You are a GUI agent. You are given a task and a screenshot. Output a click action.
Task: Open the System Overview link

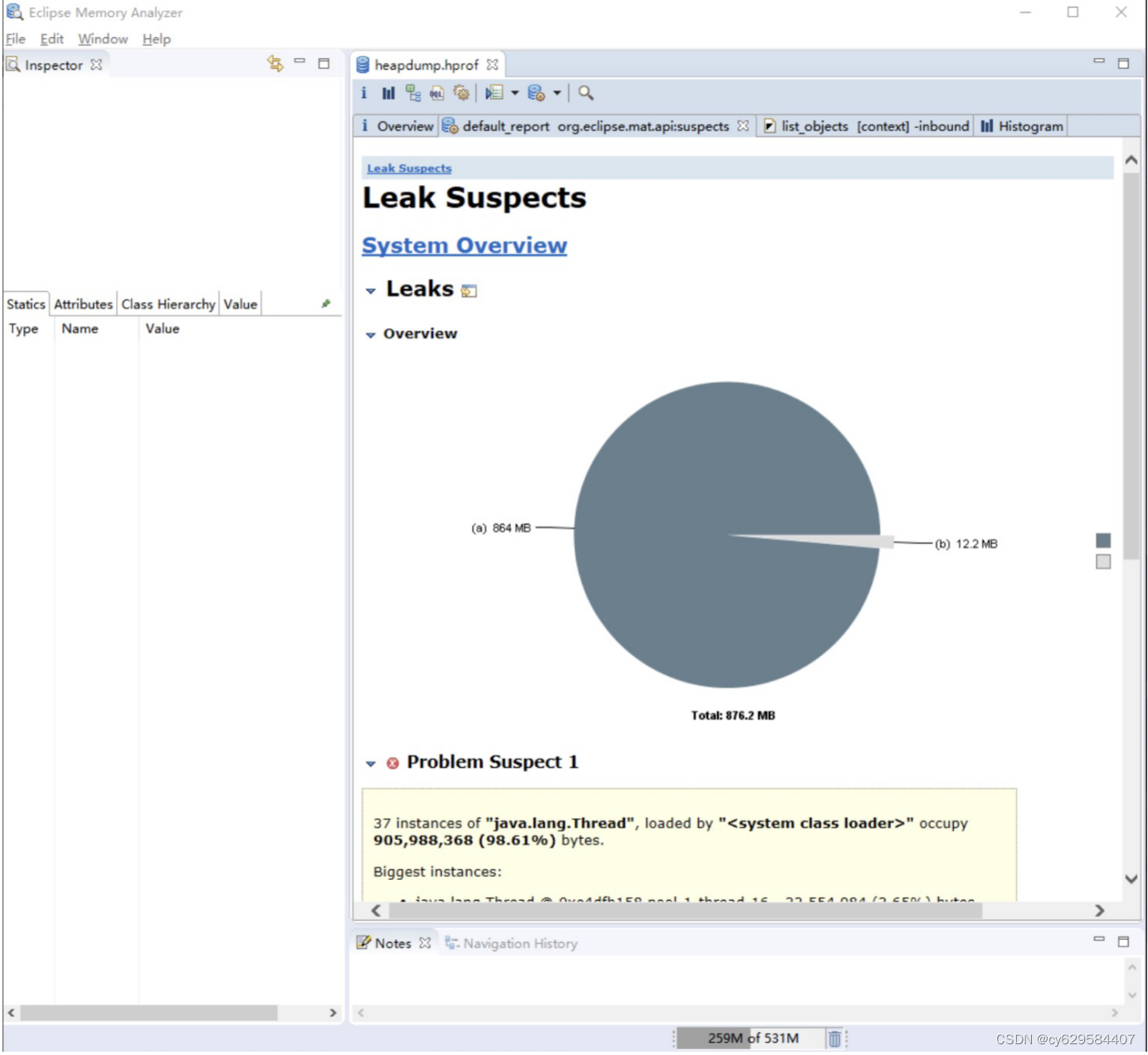pos(465,246)
